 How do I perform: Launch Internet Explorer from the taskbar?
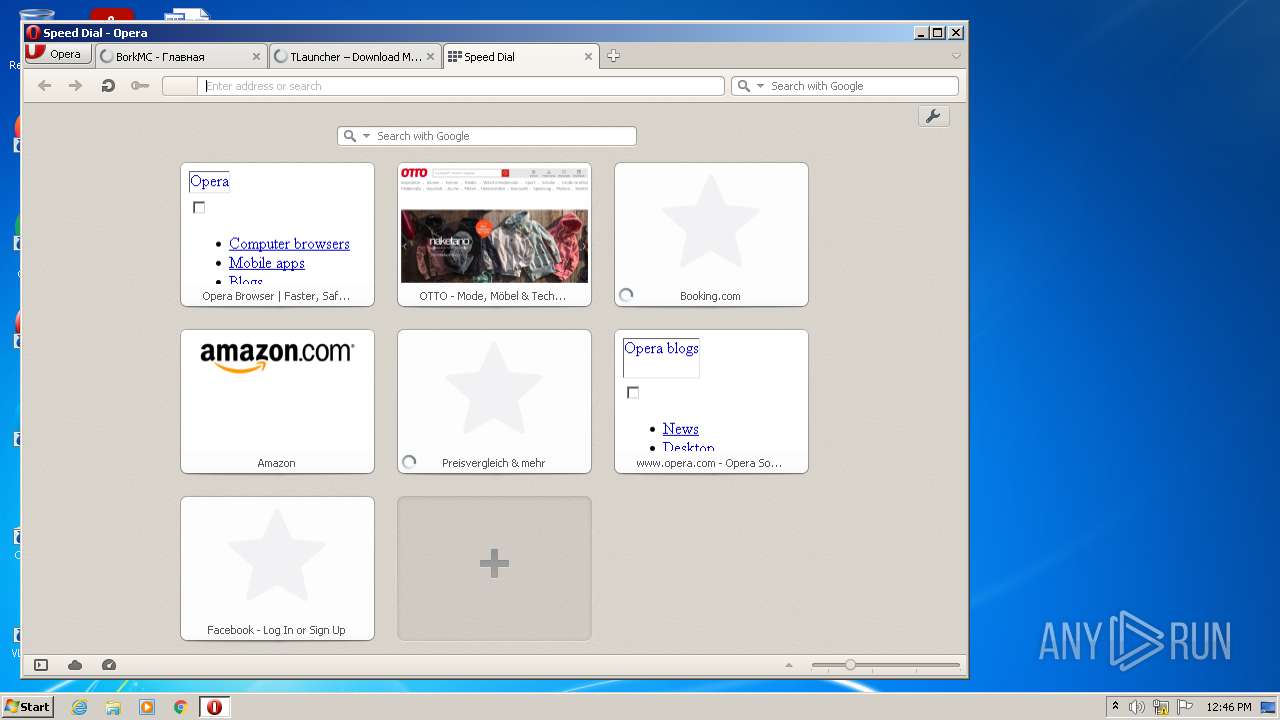tap(80, 707)
